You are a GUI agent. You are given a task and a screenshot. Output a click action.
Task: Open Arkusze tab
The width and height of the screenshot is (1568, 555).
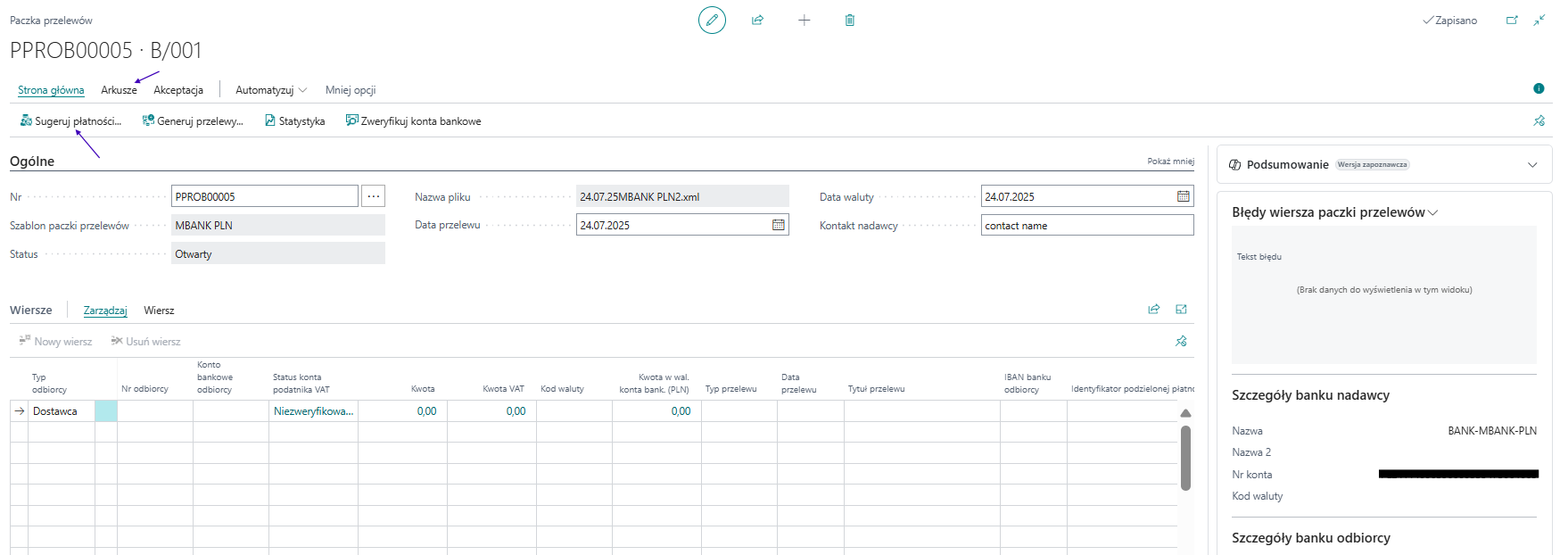(119, 90)
